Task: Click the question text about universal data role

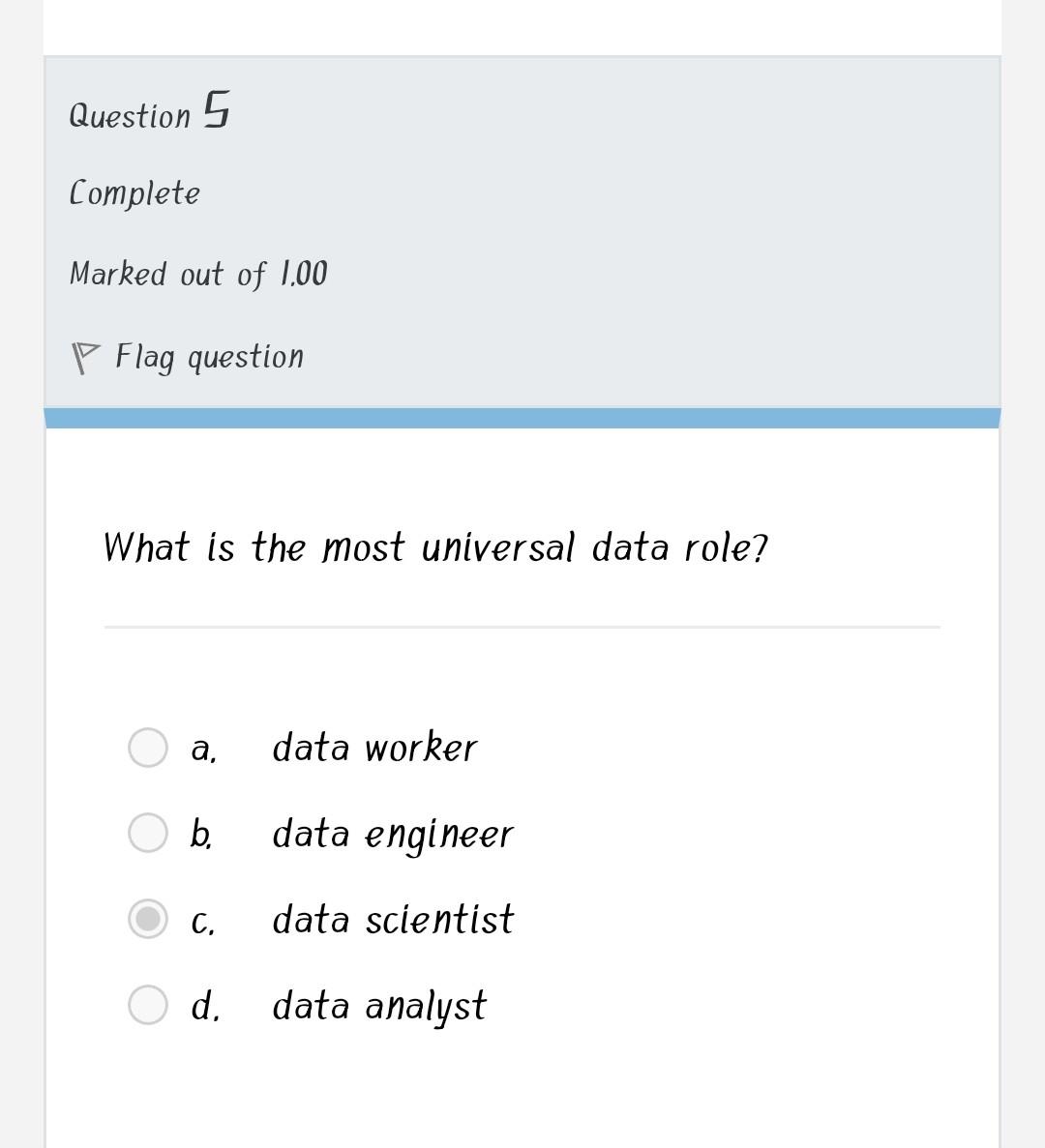Action: 435,546
